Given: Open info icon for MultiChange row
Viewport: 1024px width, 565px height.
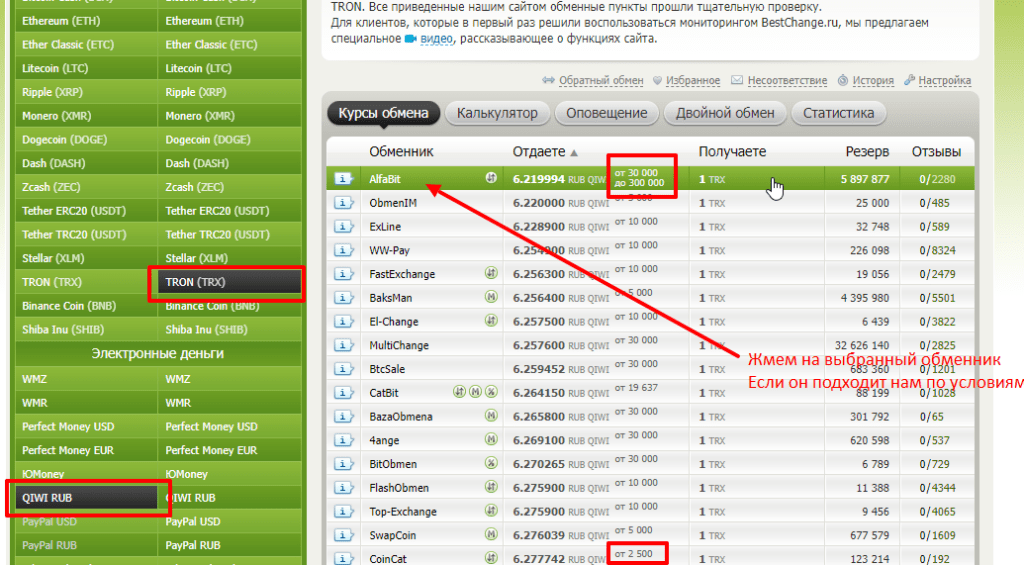Looking at the screenshot, I should [344, 345].
